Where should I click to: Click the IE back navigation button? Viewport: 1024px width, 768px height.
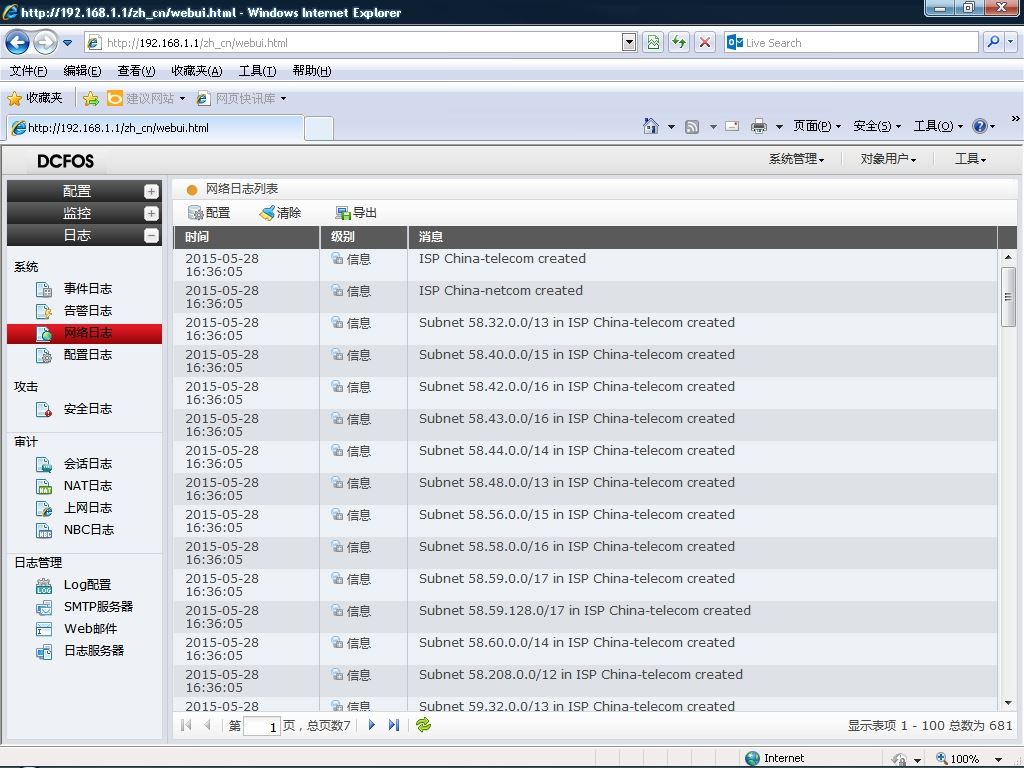(x=18, y=43)
